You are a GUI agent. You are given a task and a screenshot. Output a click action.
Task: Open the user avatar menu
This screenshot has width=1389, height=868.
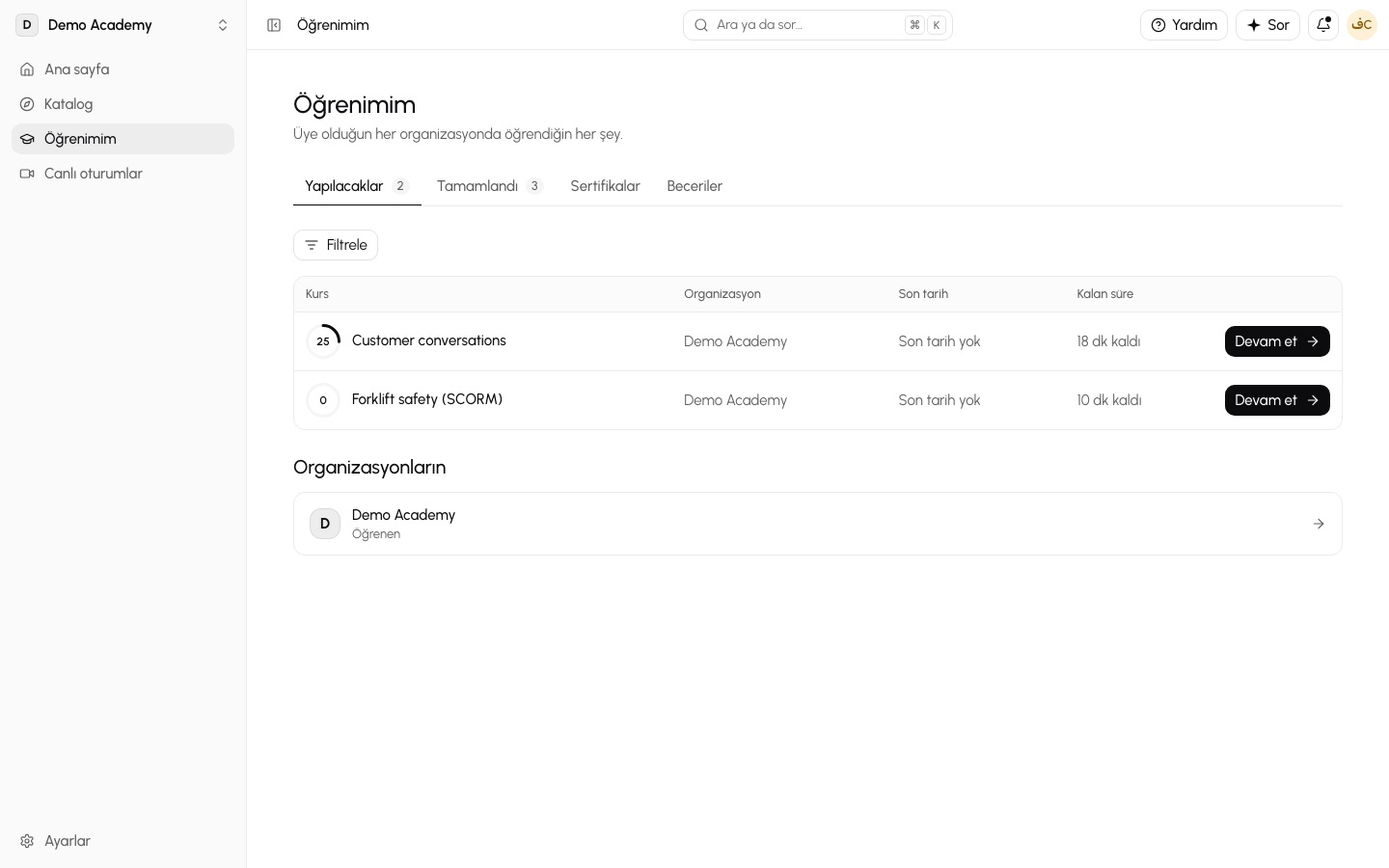[x=1362, y=25]
